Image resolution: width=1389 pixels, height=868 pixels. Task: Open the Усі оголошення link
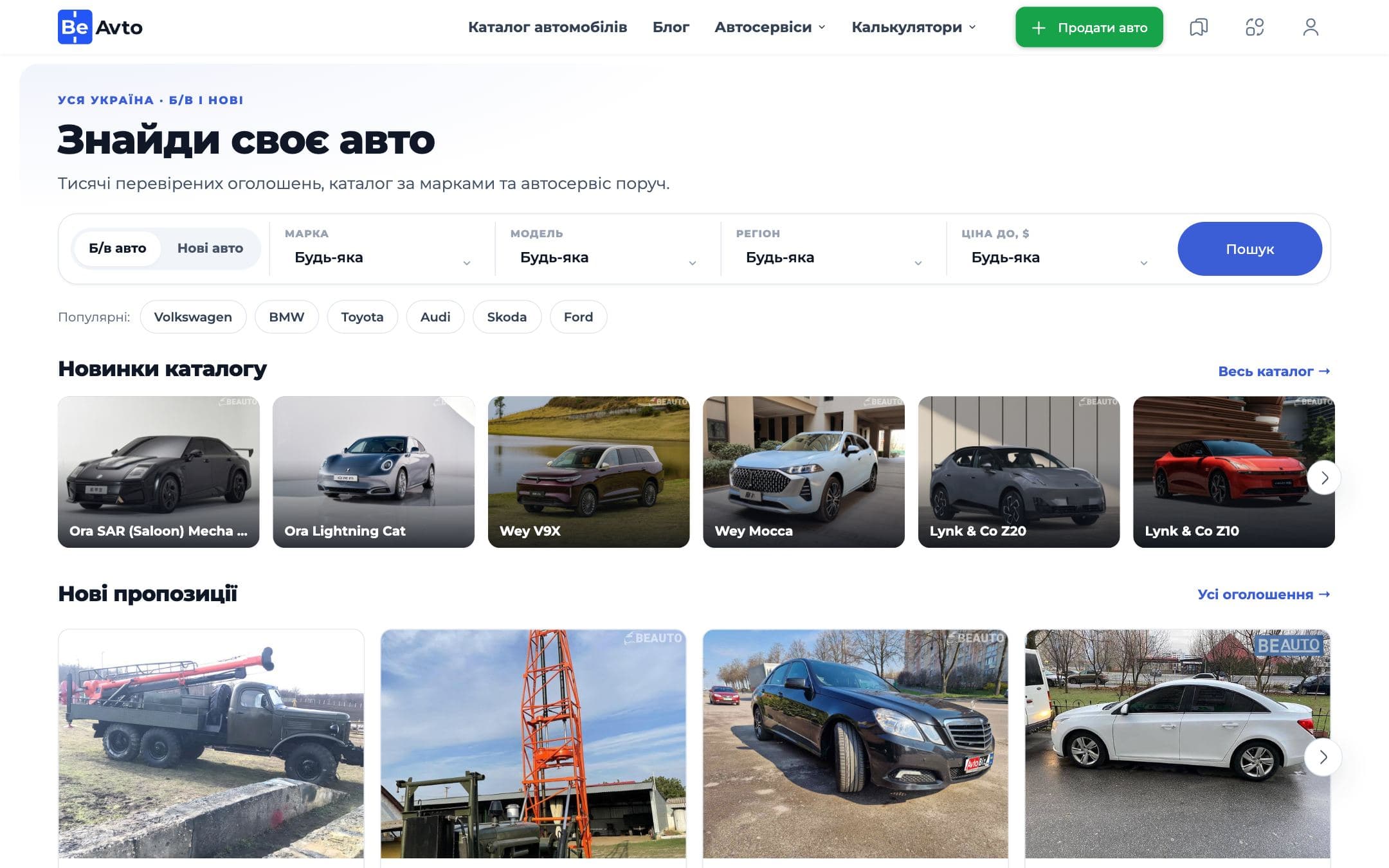pos(1264,594)
